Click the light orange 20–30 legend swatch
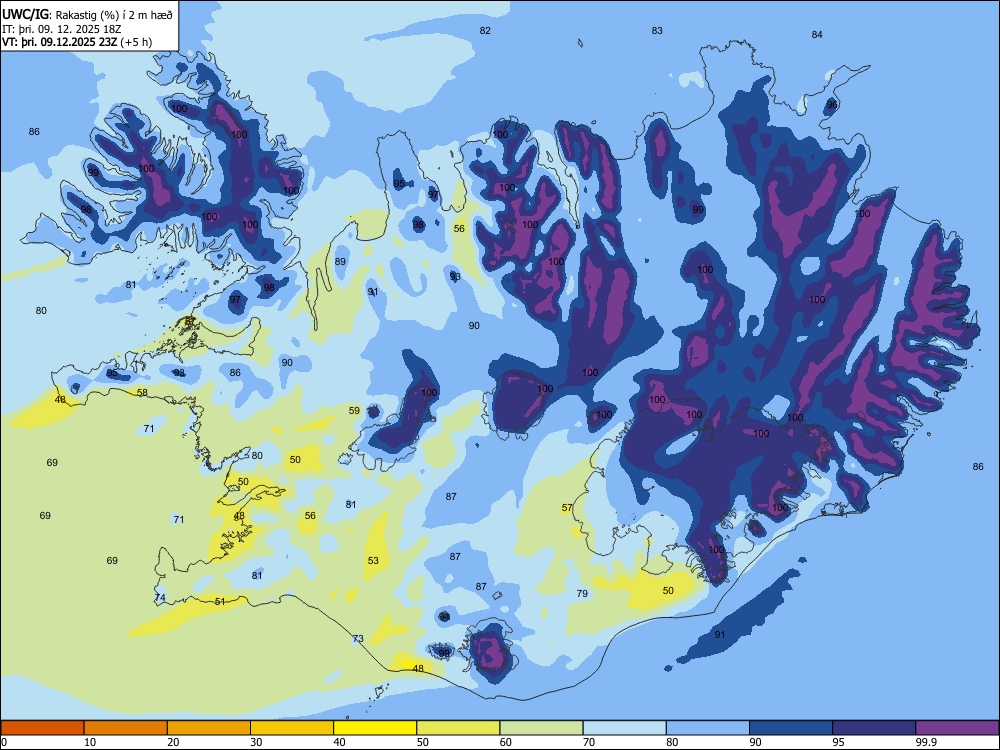 tap(209, 728)
